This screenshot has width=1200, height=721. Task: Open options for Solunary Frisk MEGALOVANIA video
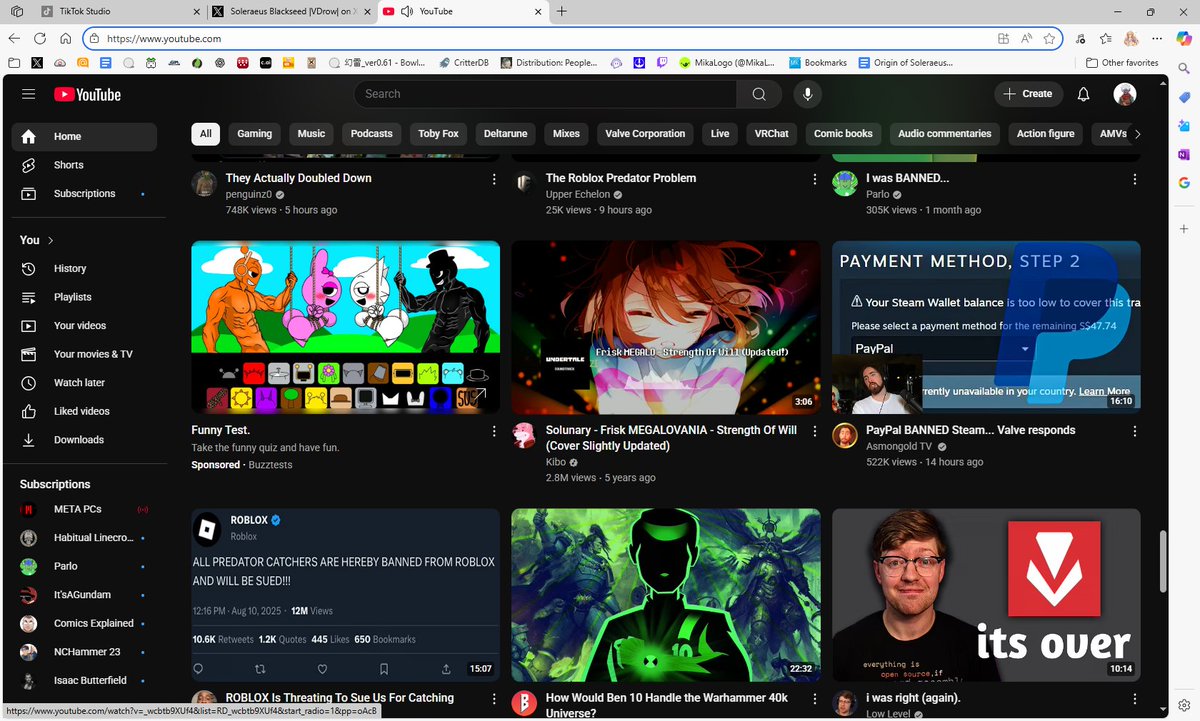814,431
